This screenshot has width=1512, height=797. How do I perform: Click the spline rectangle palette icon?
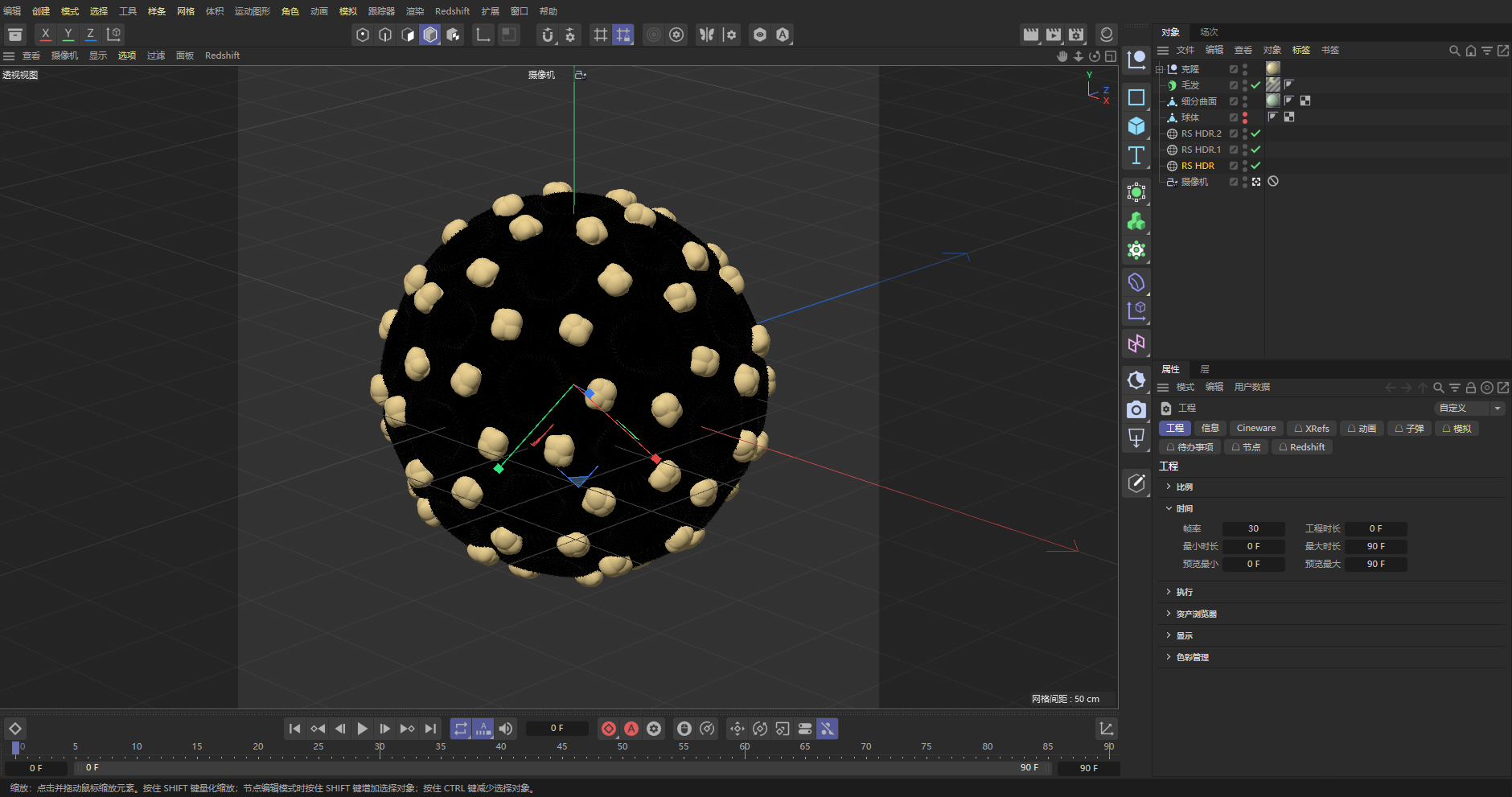[x=1136, y=97]
